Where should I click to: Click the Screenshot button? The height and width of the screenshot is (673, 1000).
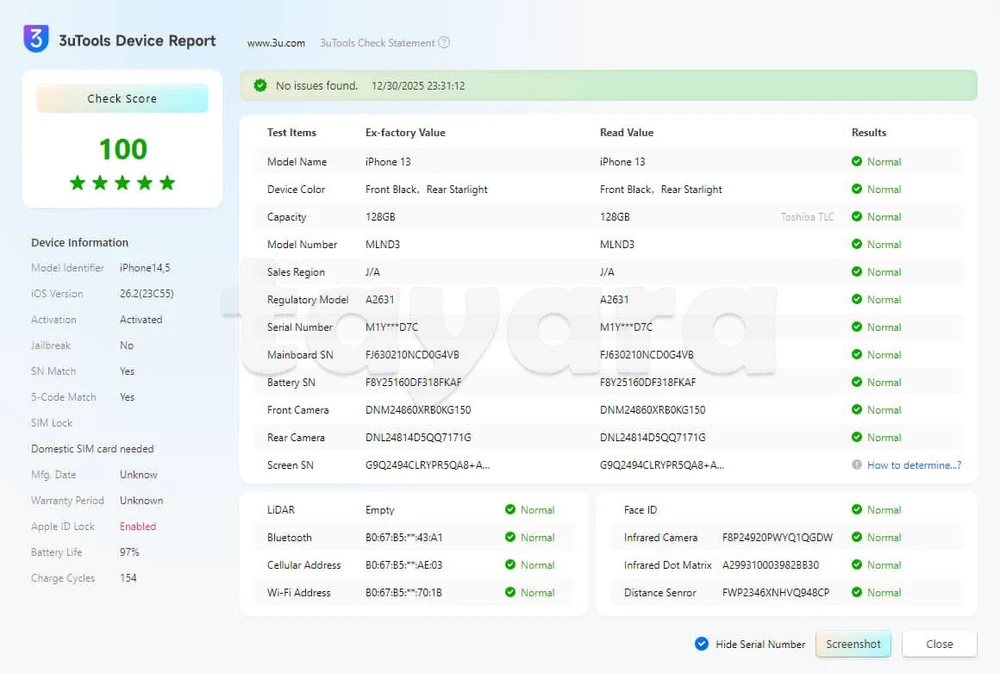click(853, 644)
